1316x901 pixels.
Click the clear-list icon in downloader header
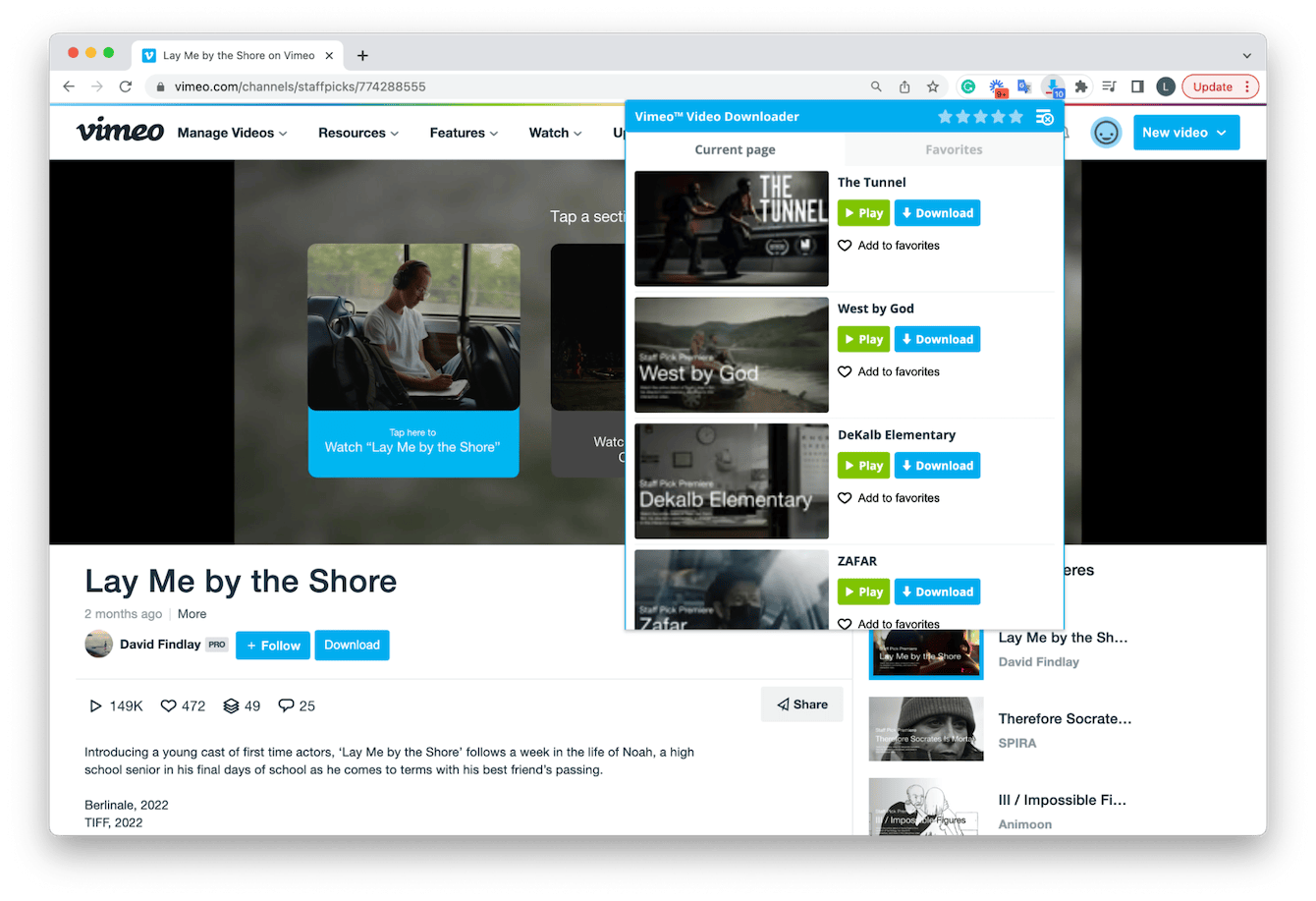coord(1044,116)
